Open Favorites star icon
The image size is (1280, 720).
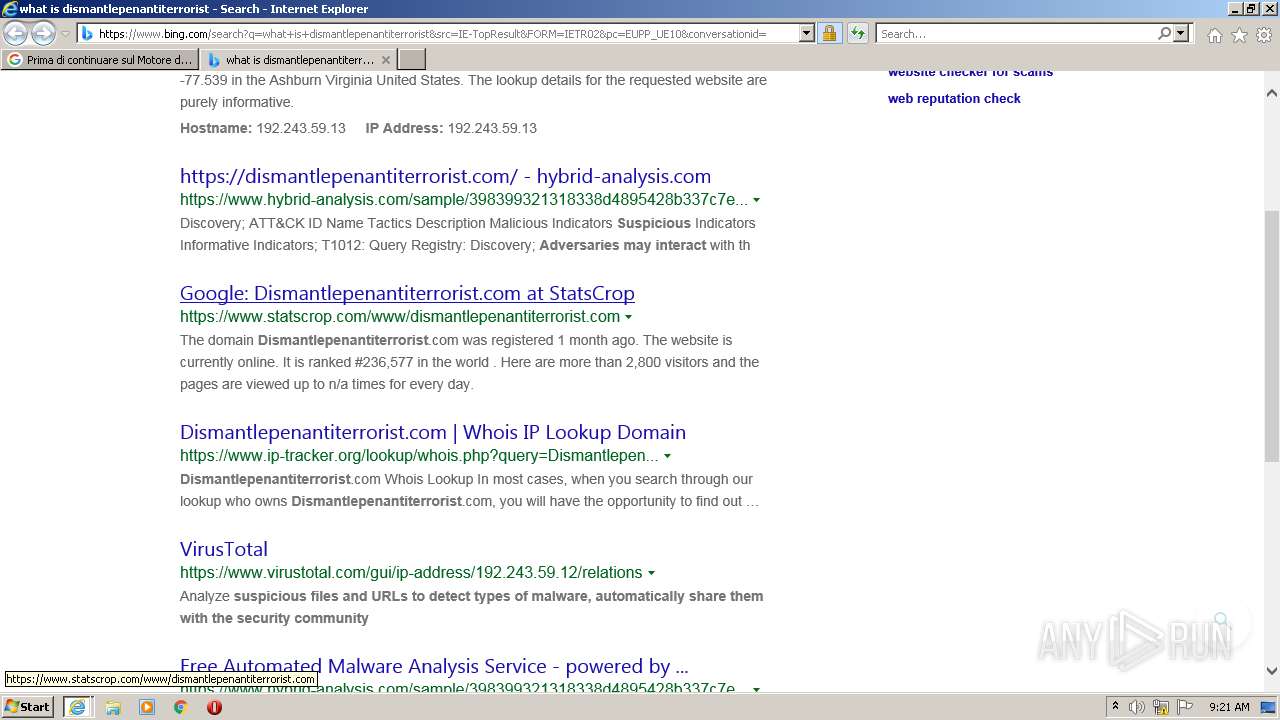(1239, 35)
